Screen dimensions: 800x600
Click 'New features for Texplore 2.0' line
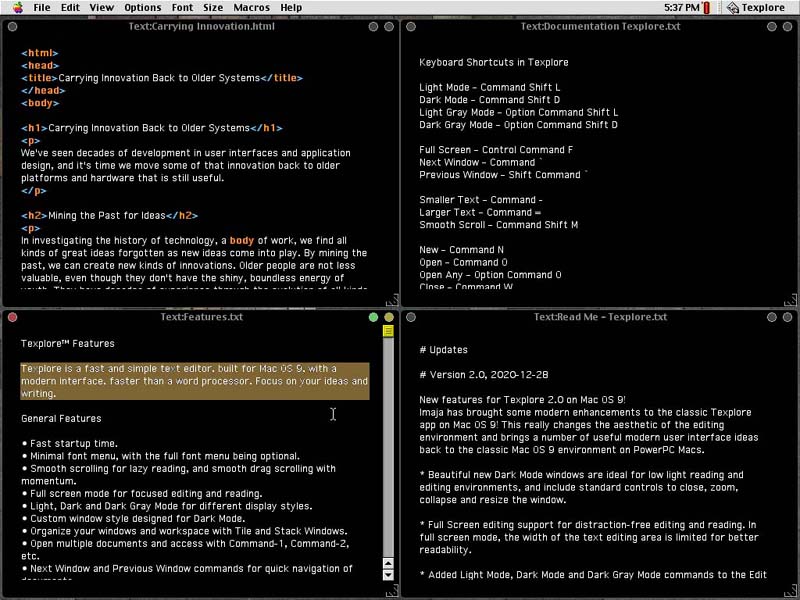point(522,400)
